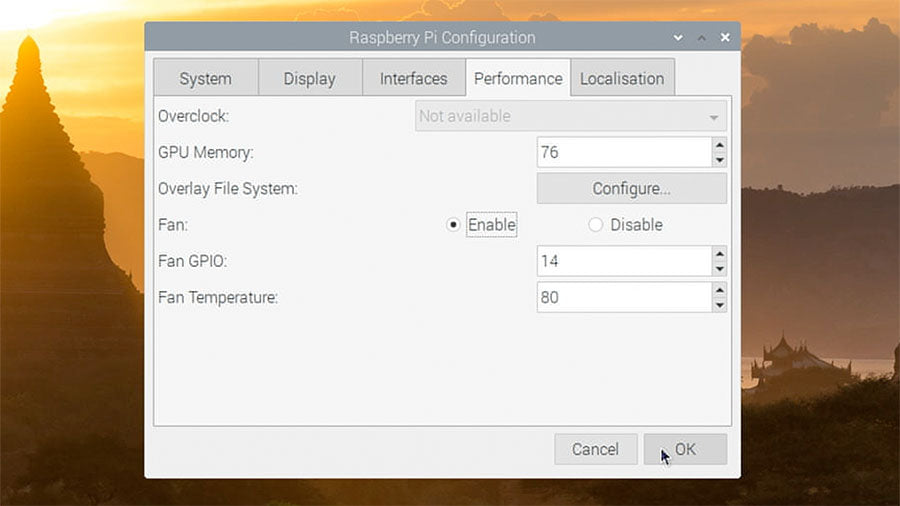Image resolution: width=900 pixels, height=506 pixels.
Task: Click the Overlay File System label
Action: (x=228, y=189)
